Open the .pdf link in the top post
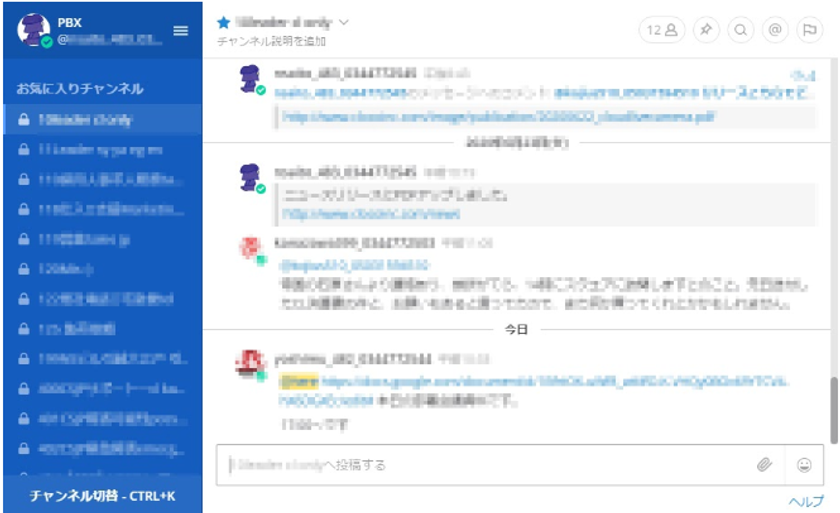 pos(498,117)
